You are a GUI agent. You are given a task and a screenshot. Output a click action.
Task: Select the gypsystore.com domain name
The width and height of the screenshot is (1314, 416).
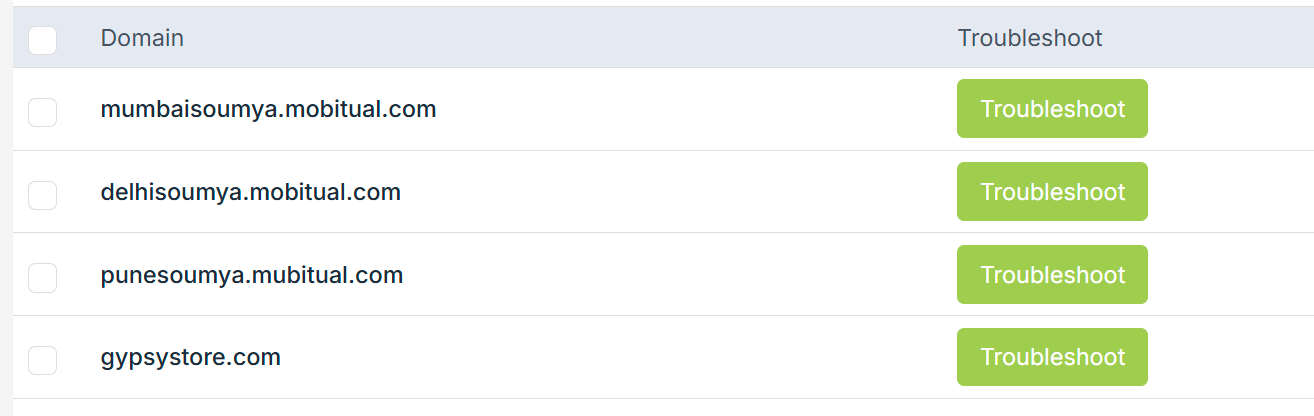tap(190, 357)
